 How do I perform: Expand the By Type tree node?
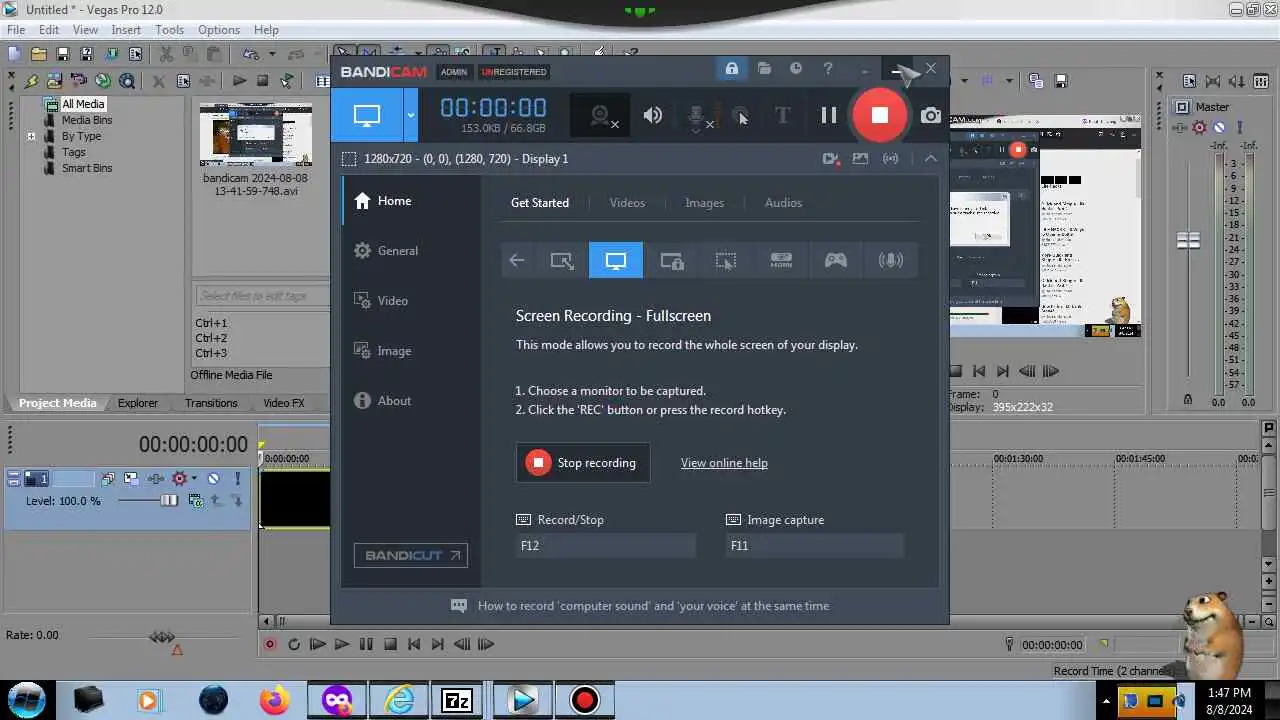tap(31, 136)
